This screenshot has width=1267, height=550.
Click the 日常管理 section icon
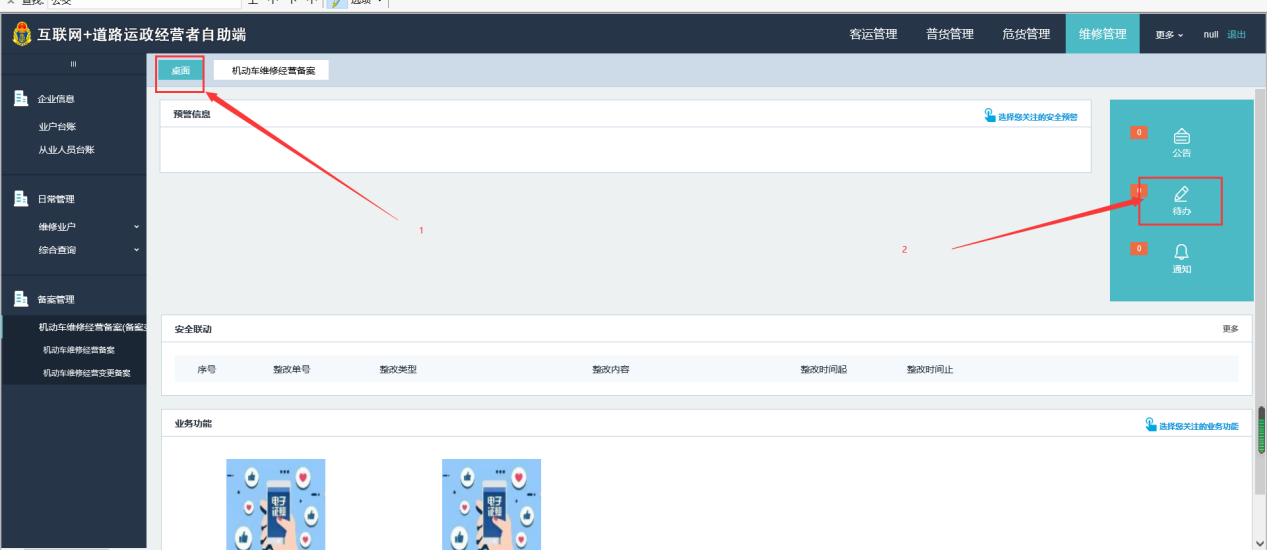[20, 198]
